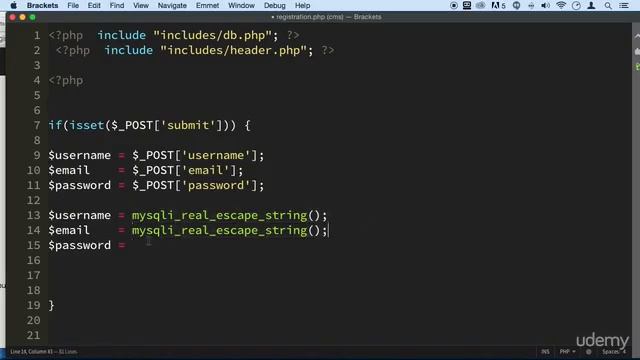The height and width of the screenshot is (360, 640).
Task: Click $username variable on line 9
Action: point(80,156)
